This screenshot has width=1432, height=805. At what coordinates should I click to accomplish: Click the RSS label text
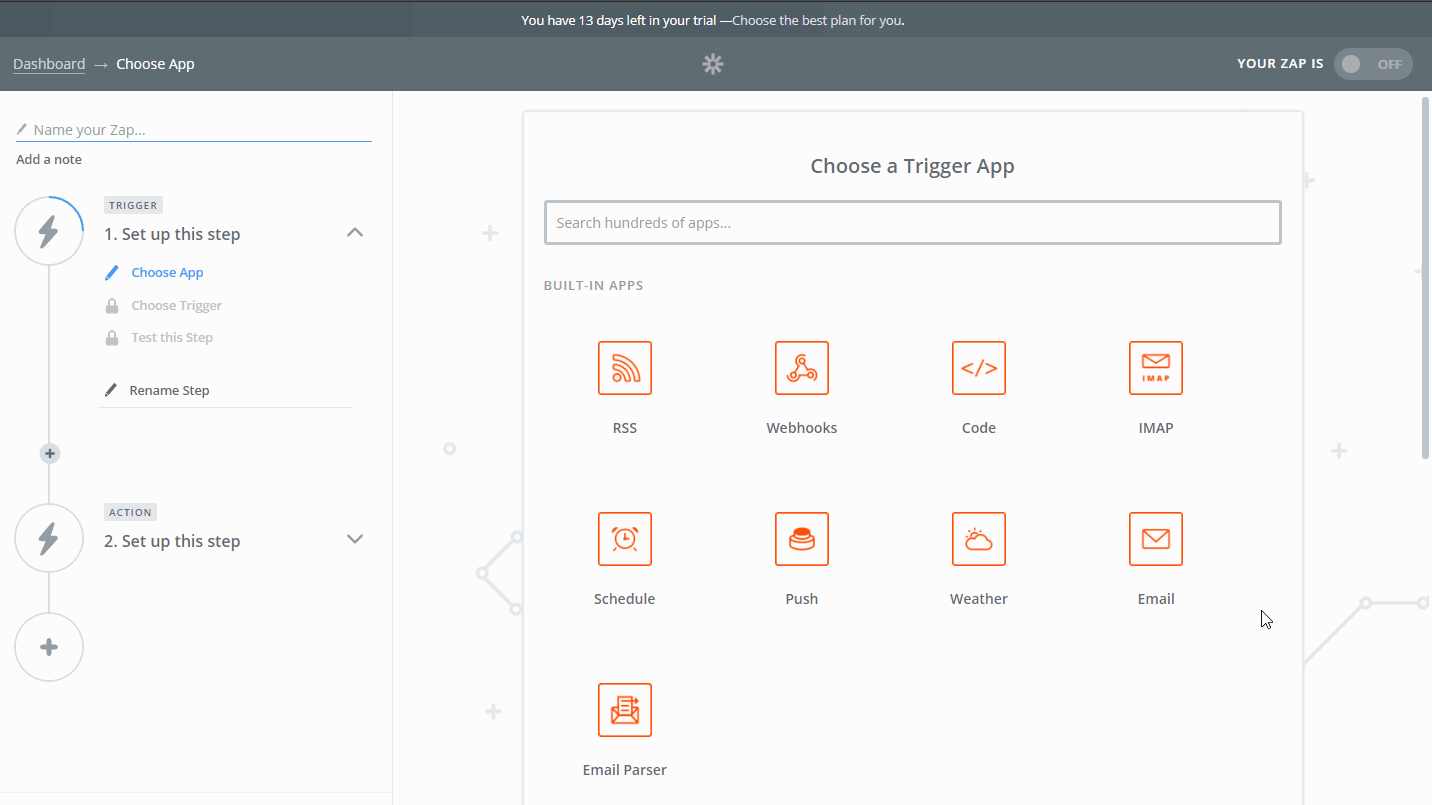625,428
